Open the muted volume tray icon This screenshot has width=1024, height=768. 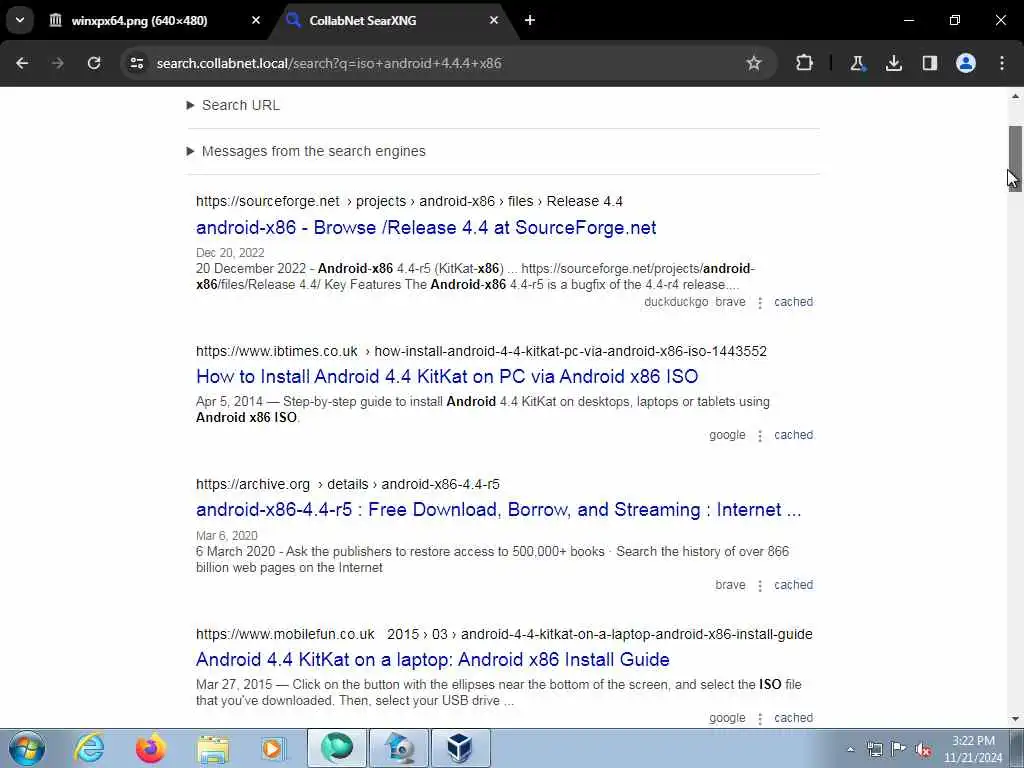(x=923, y=749)
